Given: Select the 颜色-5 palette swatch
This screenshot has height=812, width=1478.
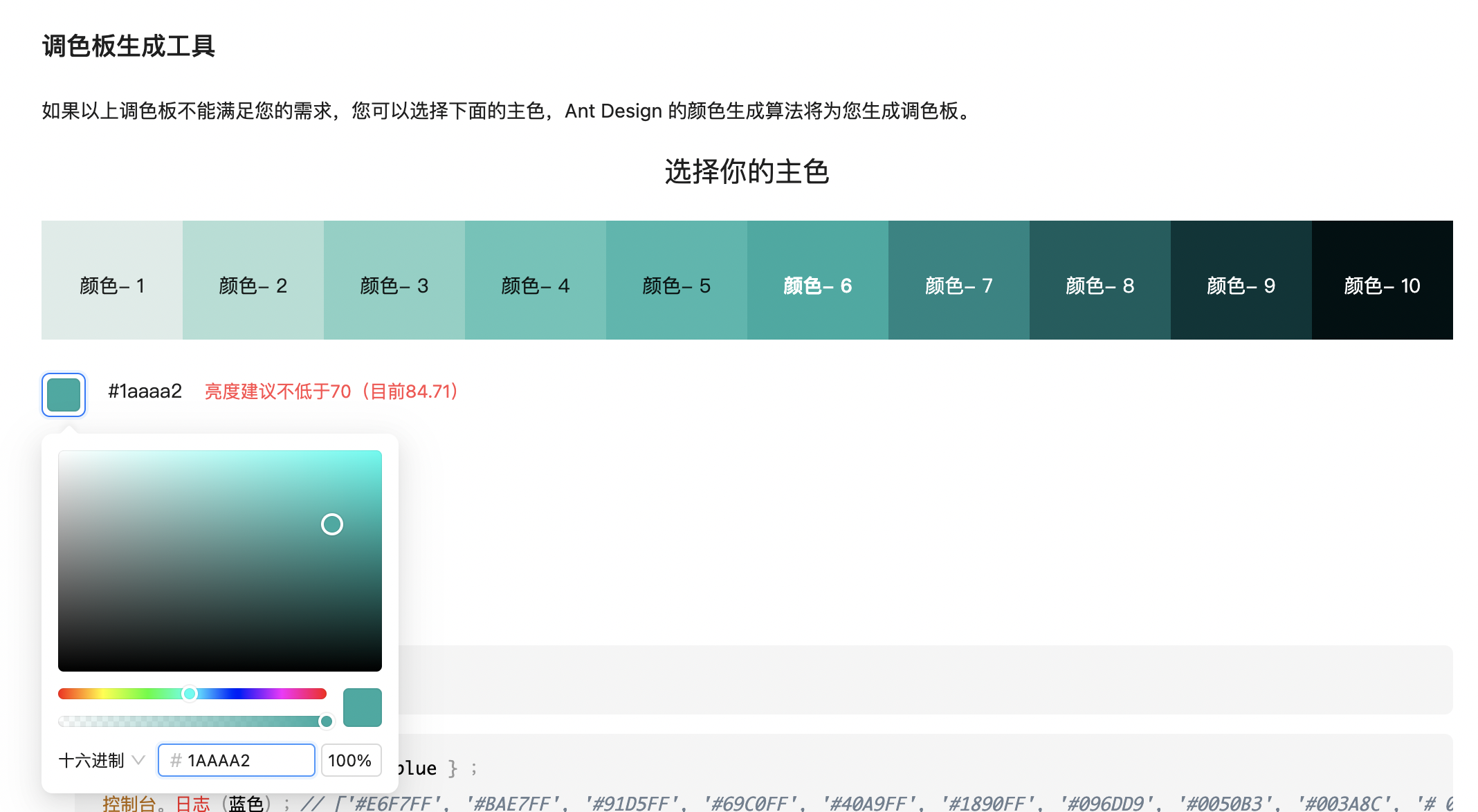Looking at the screenshot, I should pyautogui.click(x=677, y=280).
